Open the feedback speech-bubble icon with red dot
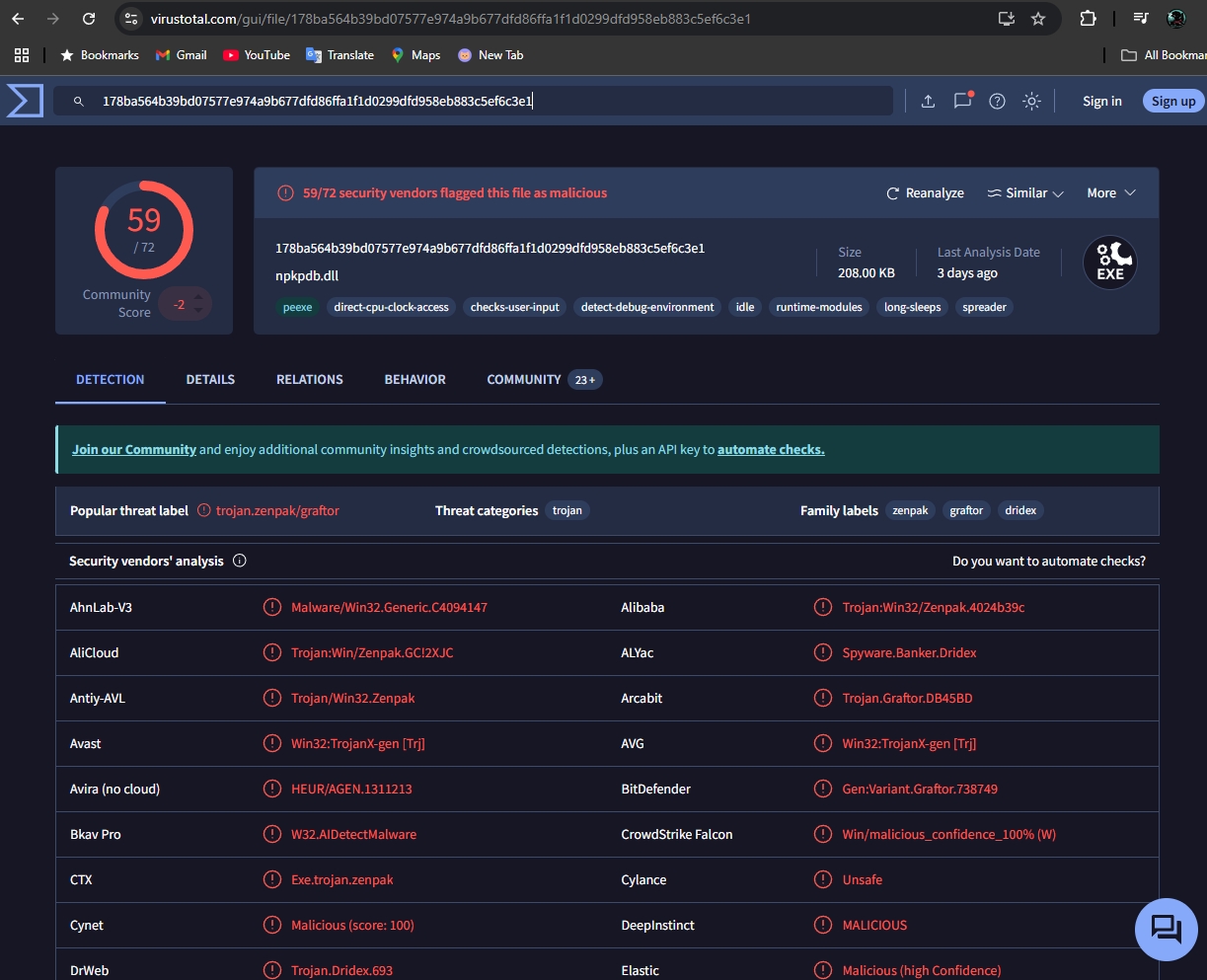Screen dimensions: 1207x980 (962, 100)
